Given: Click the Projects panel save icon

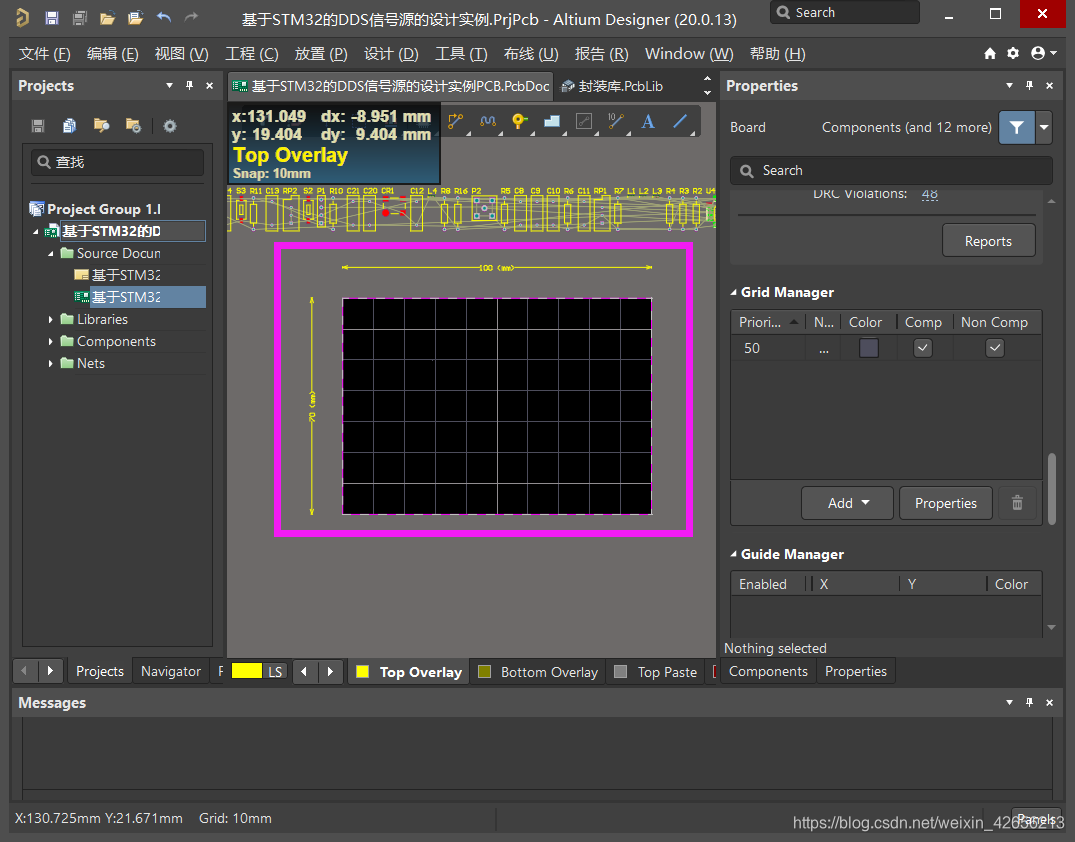Looking at the screenshot, I should tap(38, 125).
